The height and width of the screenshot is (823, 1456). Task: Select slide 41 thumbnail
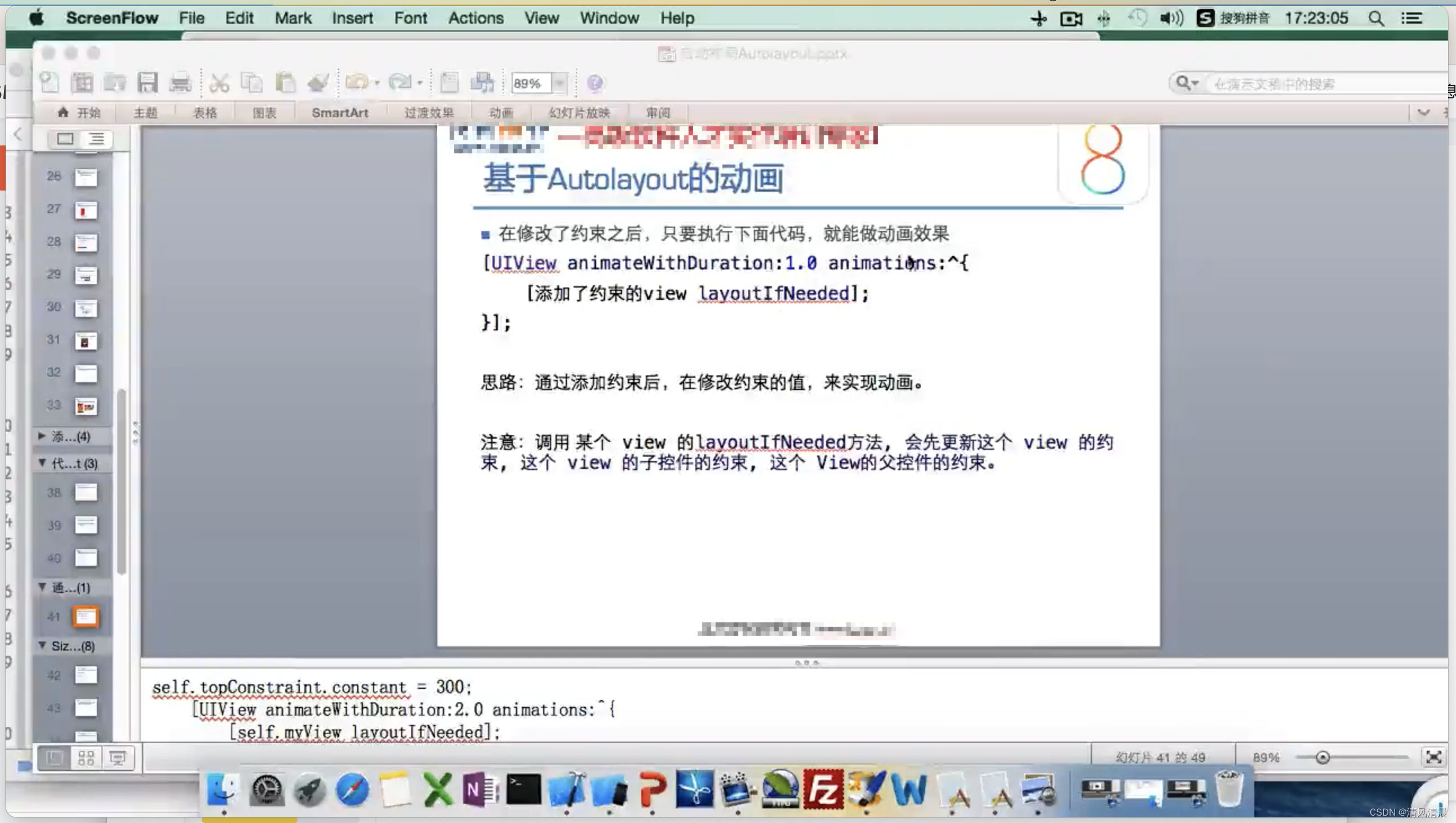point(86,617)
